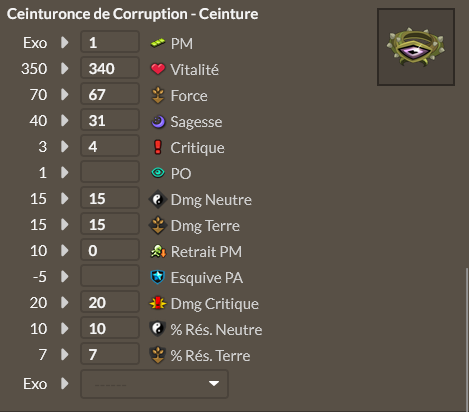The width and height of the screenshot is (469, 412).
Task: Click the yin-yang Dmg Neutre icon
Action: coord(158,199)
